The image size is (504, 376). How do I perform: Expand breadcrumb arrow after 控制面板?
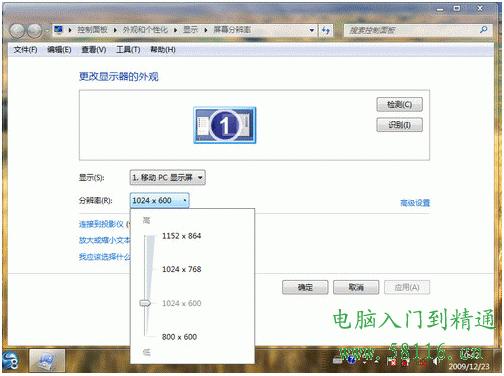click(115, 30)
